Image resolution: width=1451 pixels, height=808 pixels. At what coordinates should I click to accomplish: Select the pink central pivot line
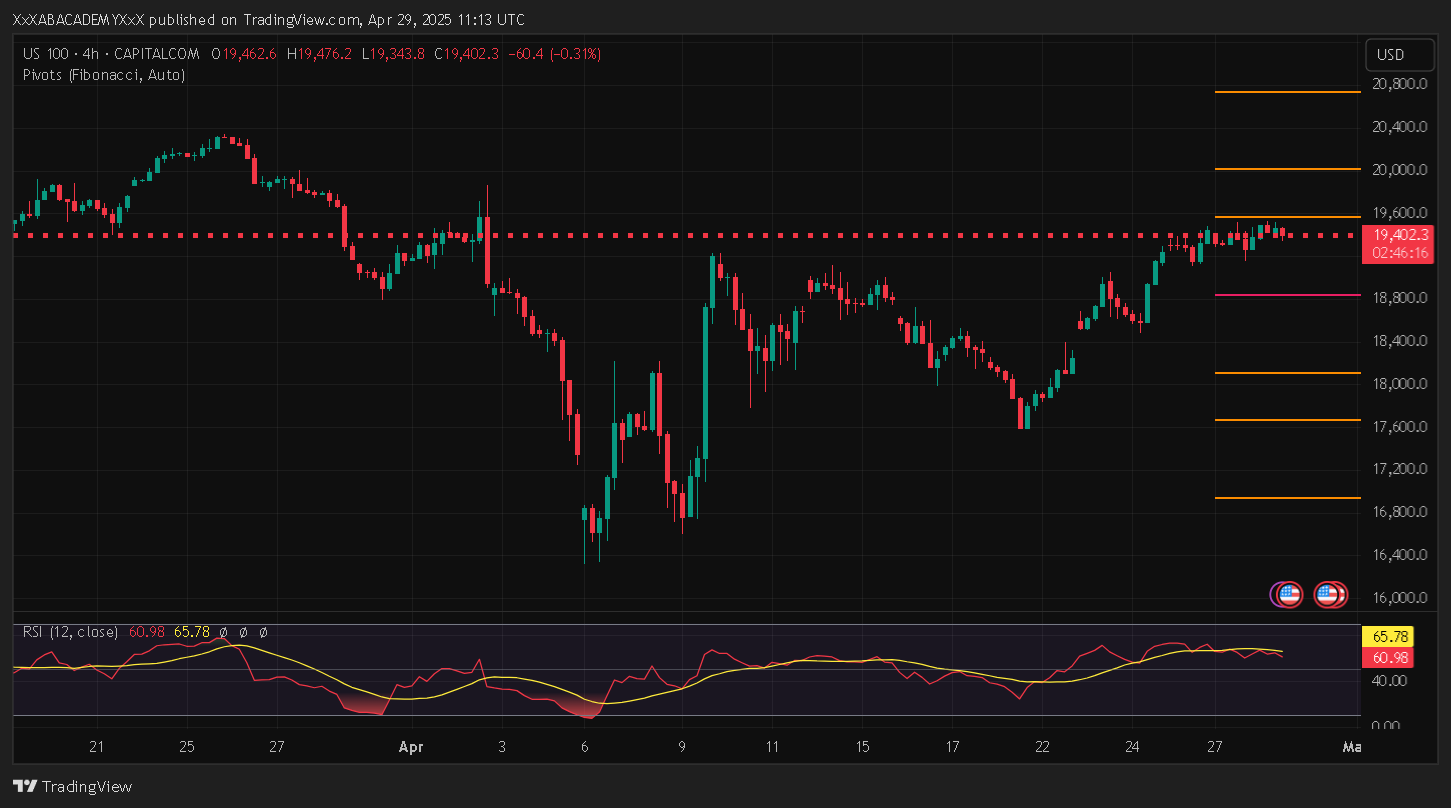[1273, 295]
